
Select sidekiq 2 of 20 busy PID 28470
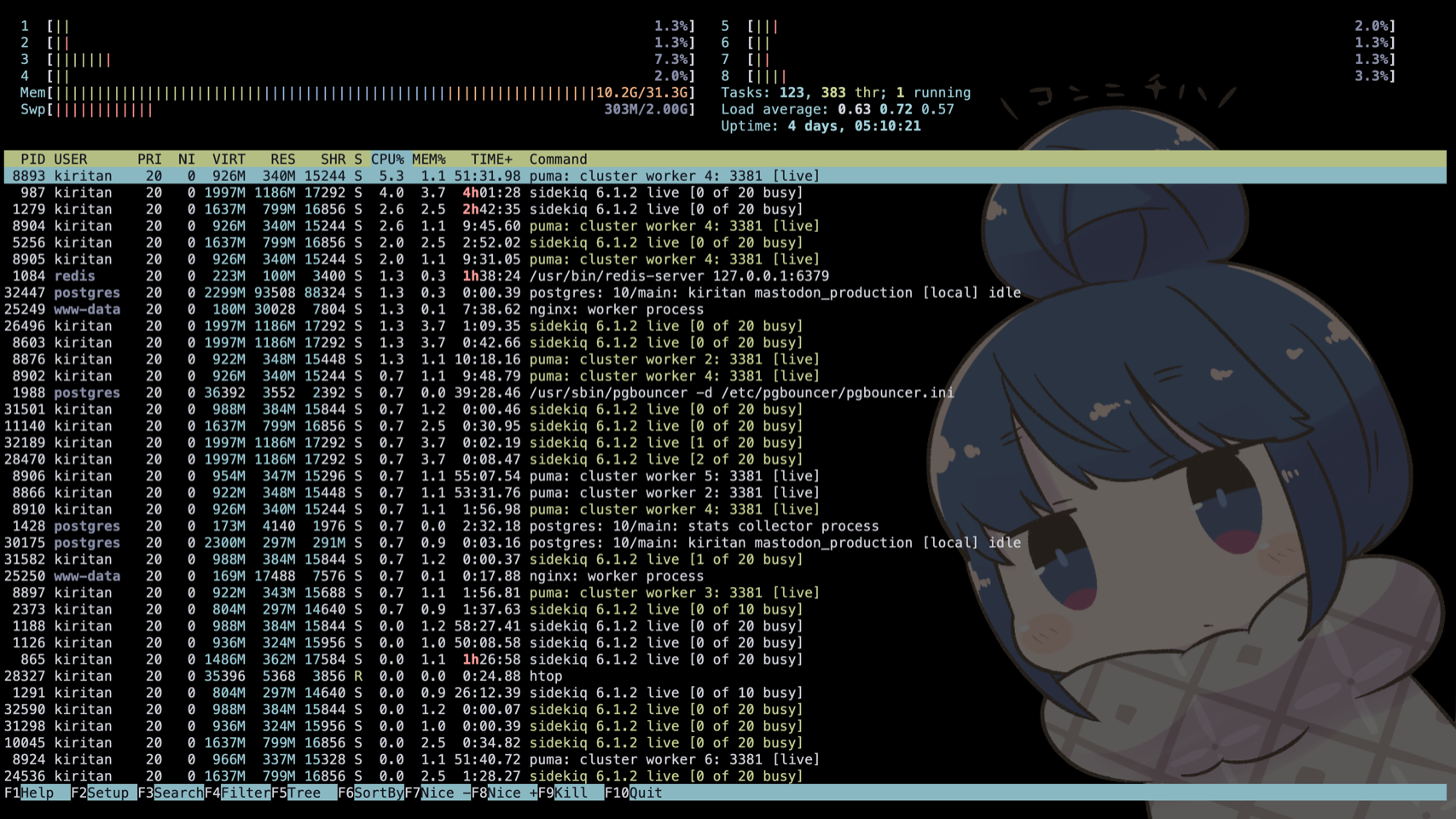725,460
